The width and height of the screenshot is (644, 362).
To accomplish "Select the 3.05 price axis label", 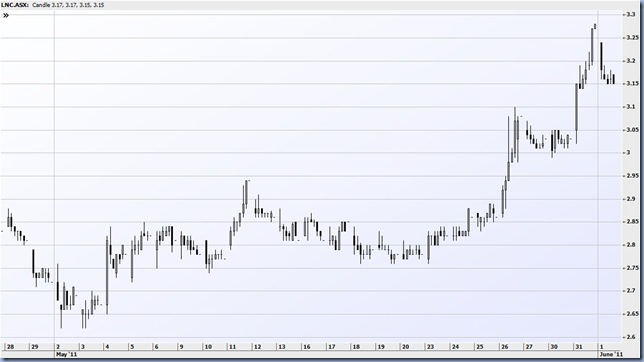I will tap(632, 130).
